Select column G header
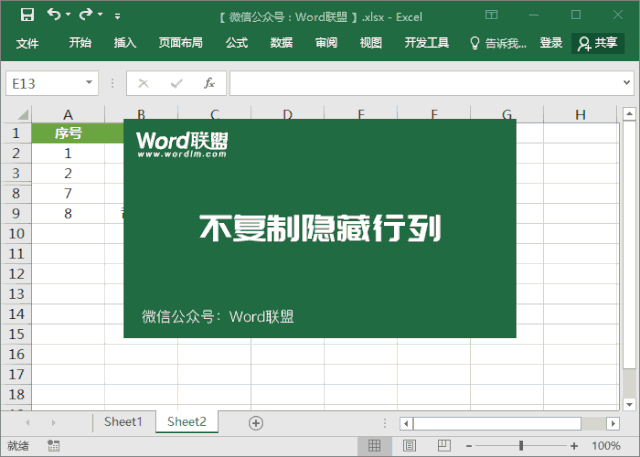Viewport: 640px width, 457px height. click(x=507, y=115)
